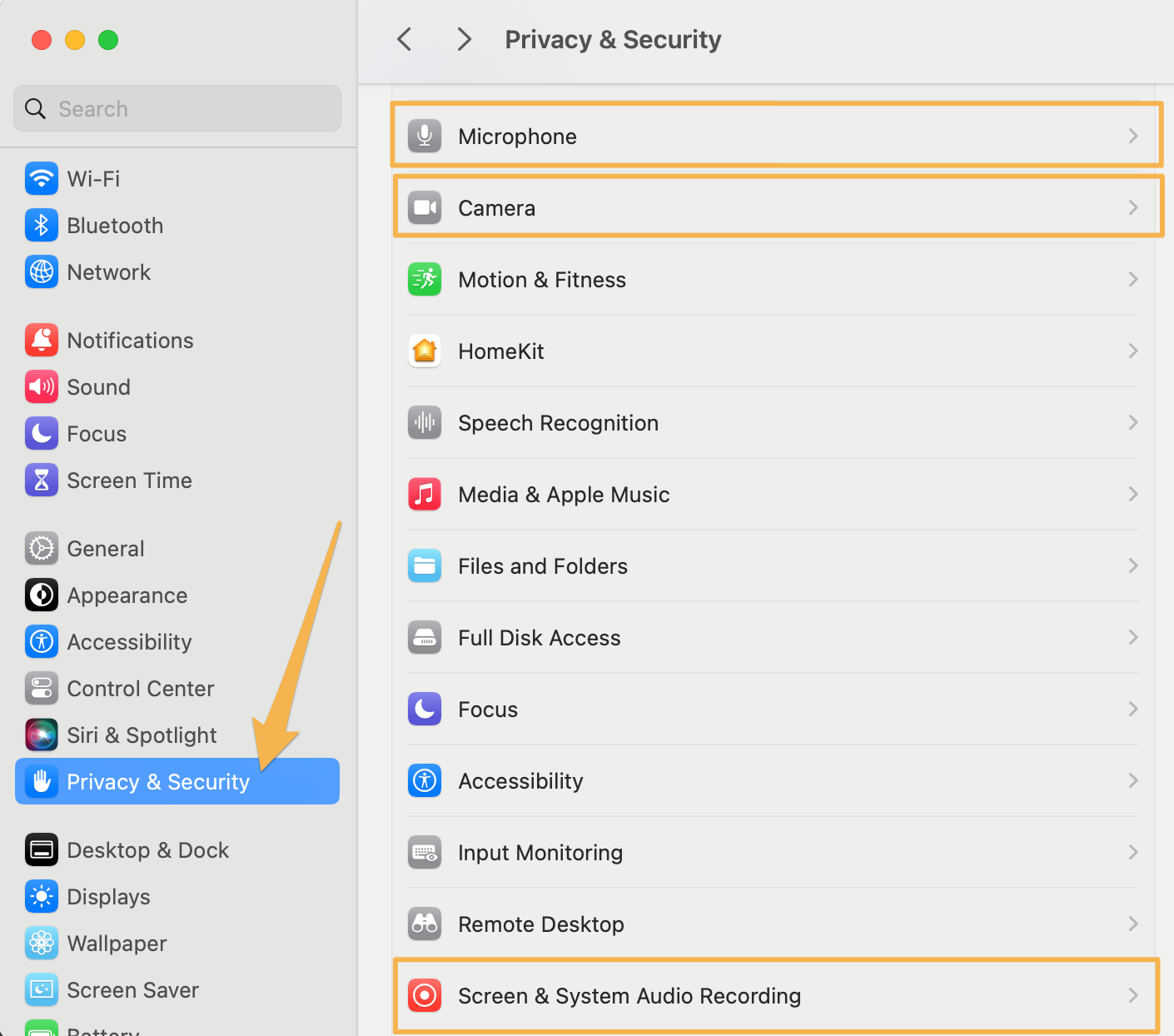Select the Screen & System Audio Recording icon
Viewport: 1174px width, 1036px height.
point(425,995)
